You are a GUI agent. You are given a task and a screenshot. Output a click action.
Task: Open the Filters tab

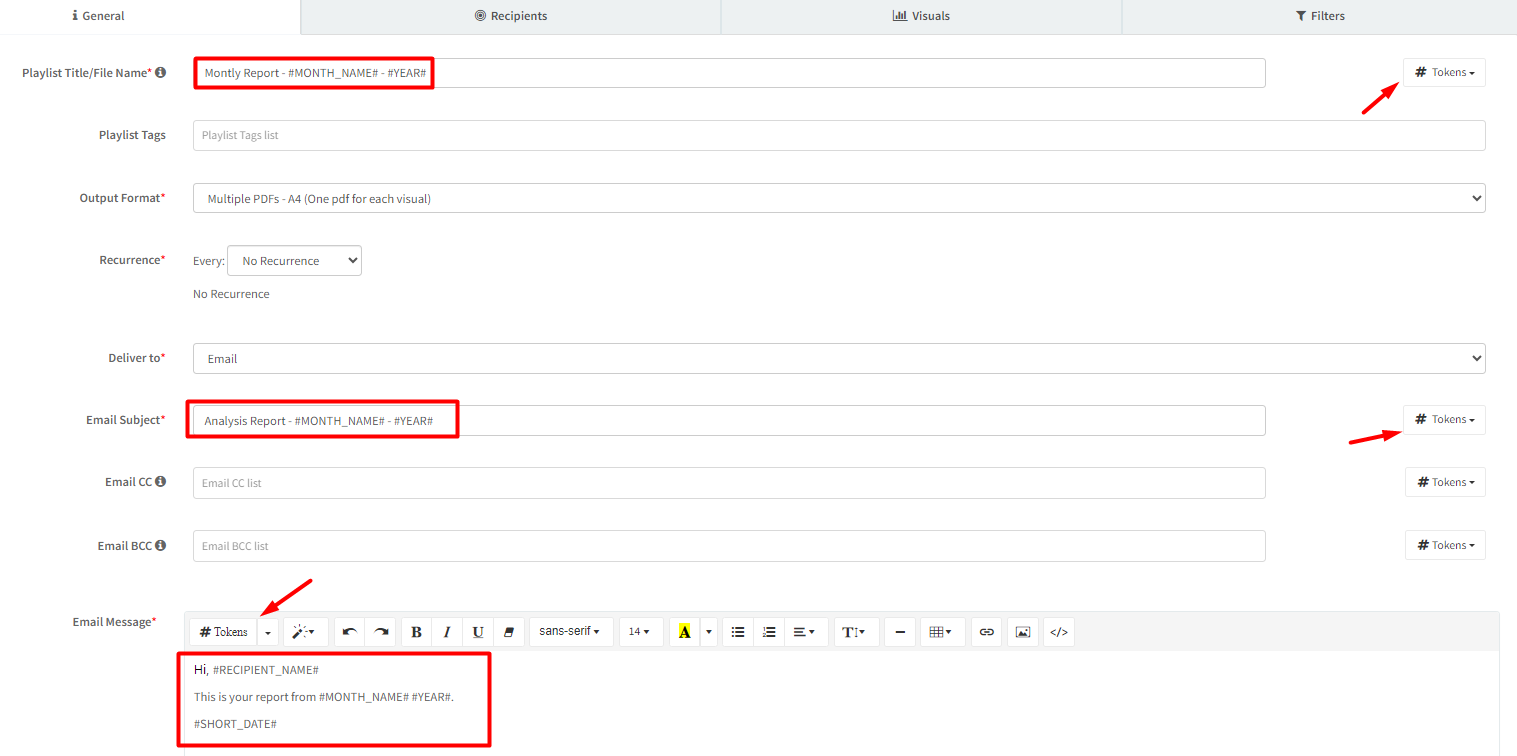[1319, 16]
